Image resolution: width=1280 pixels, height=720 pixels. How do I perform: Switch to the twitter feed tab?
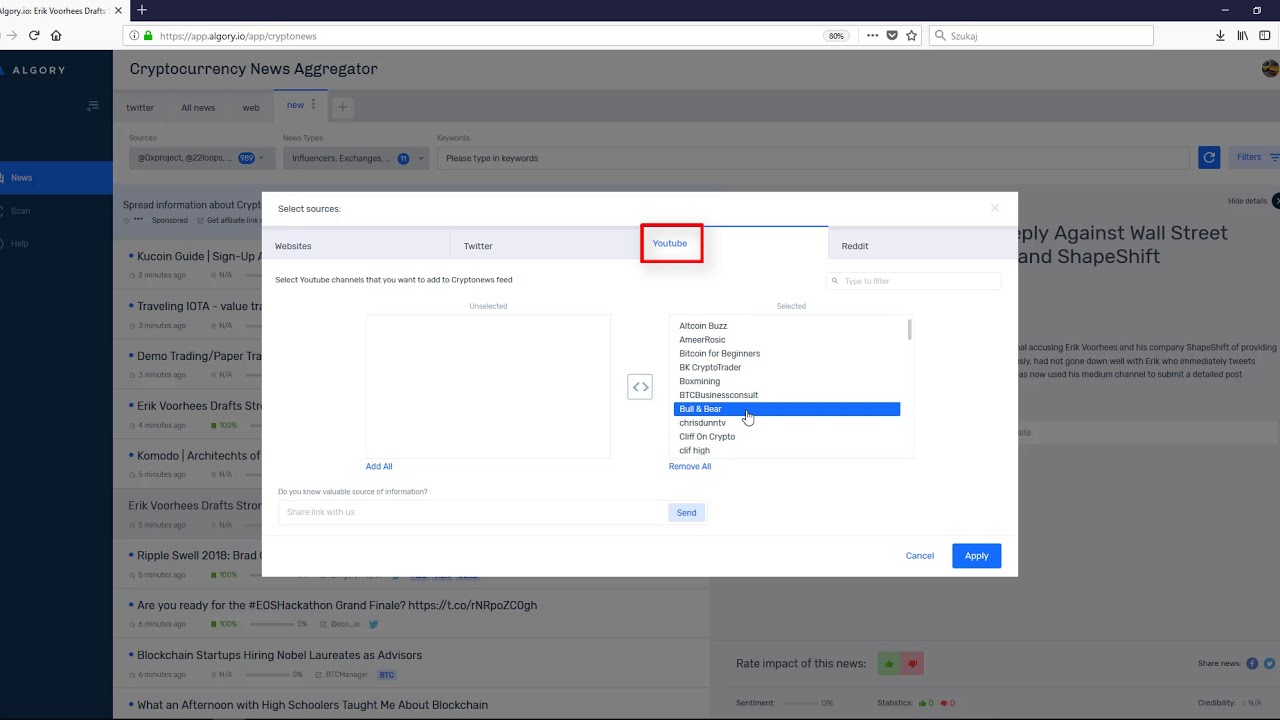coord(140,107)
